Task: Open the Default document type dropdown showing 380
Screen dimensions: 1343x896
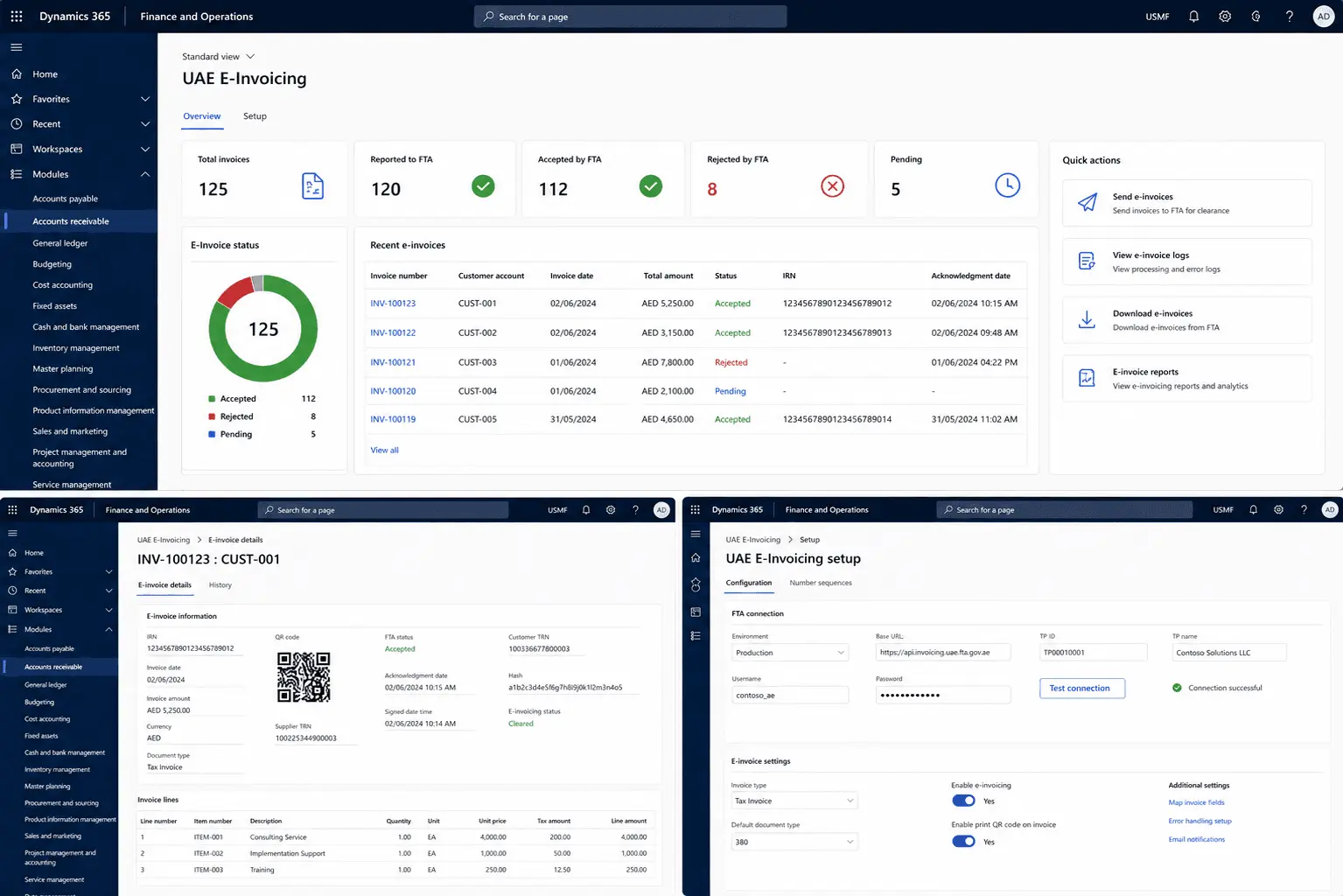Action: click(x=794, y=842)
